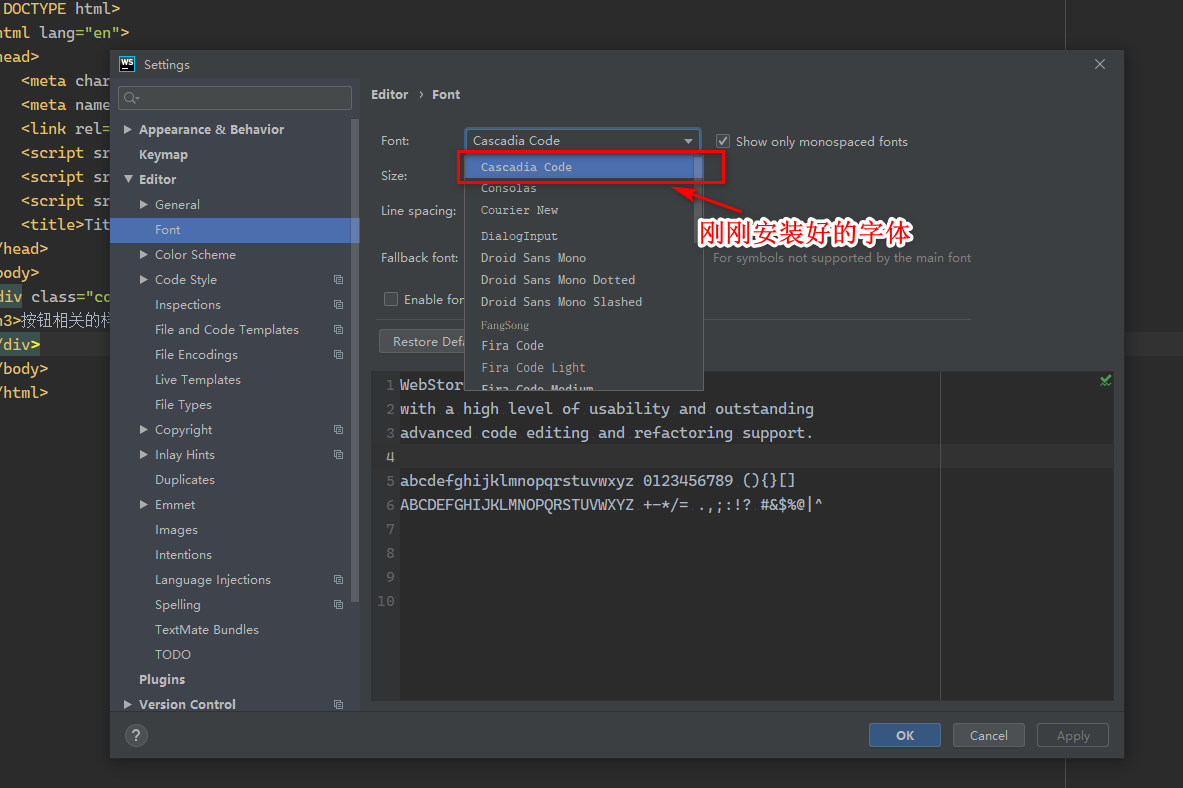This screenshot has width=1183, height=788.
Task: Expand the Appearance & Behavior section
Action: point(127,129)
